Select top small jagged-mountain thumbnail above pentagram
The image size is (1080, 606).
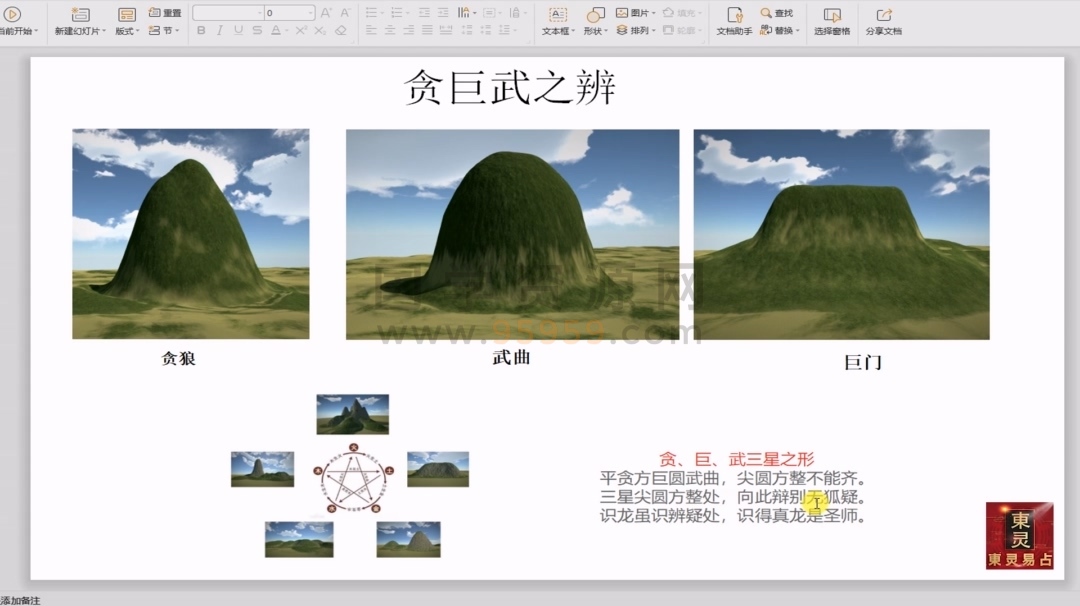point(353,414)
